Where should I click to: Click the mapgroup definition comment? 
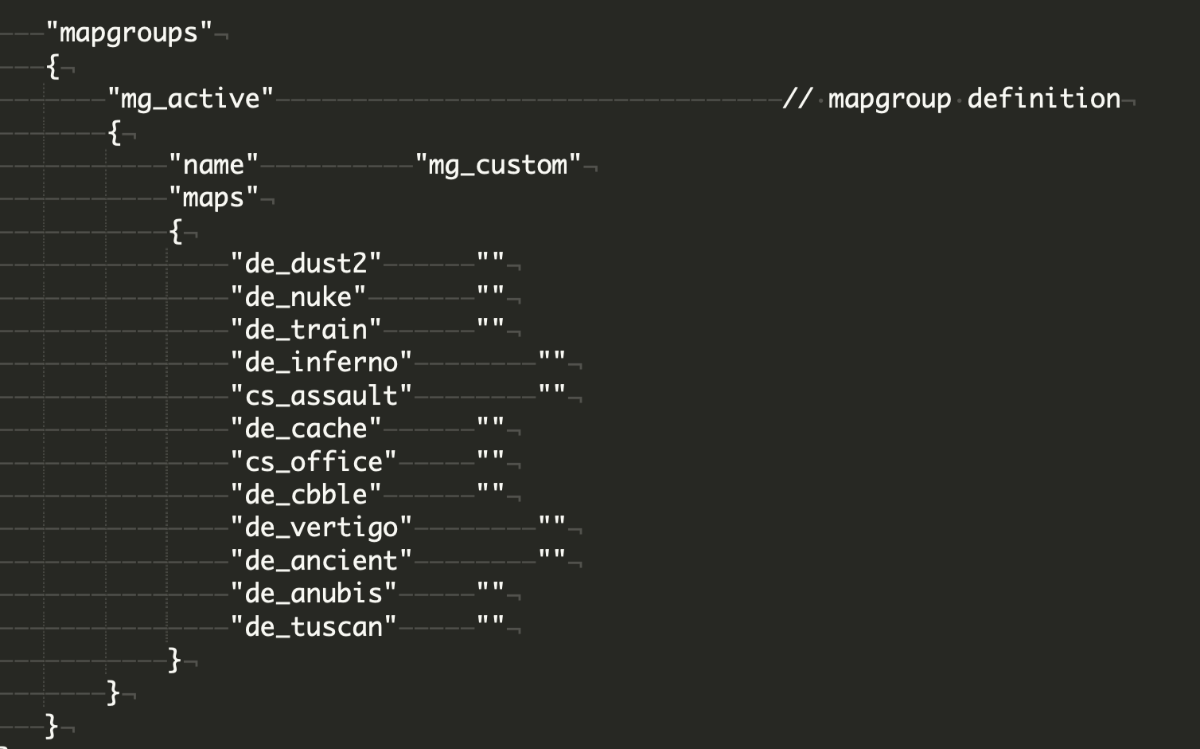(x=951, y=99)
